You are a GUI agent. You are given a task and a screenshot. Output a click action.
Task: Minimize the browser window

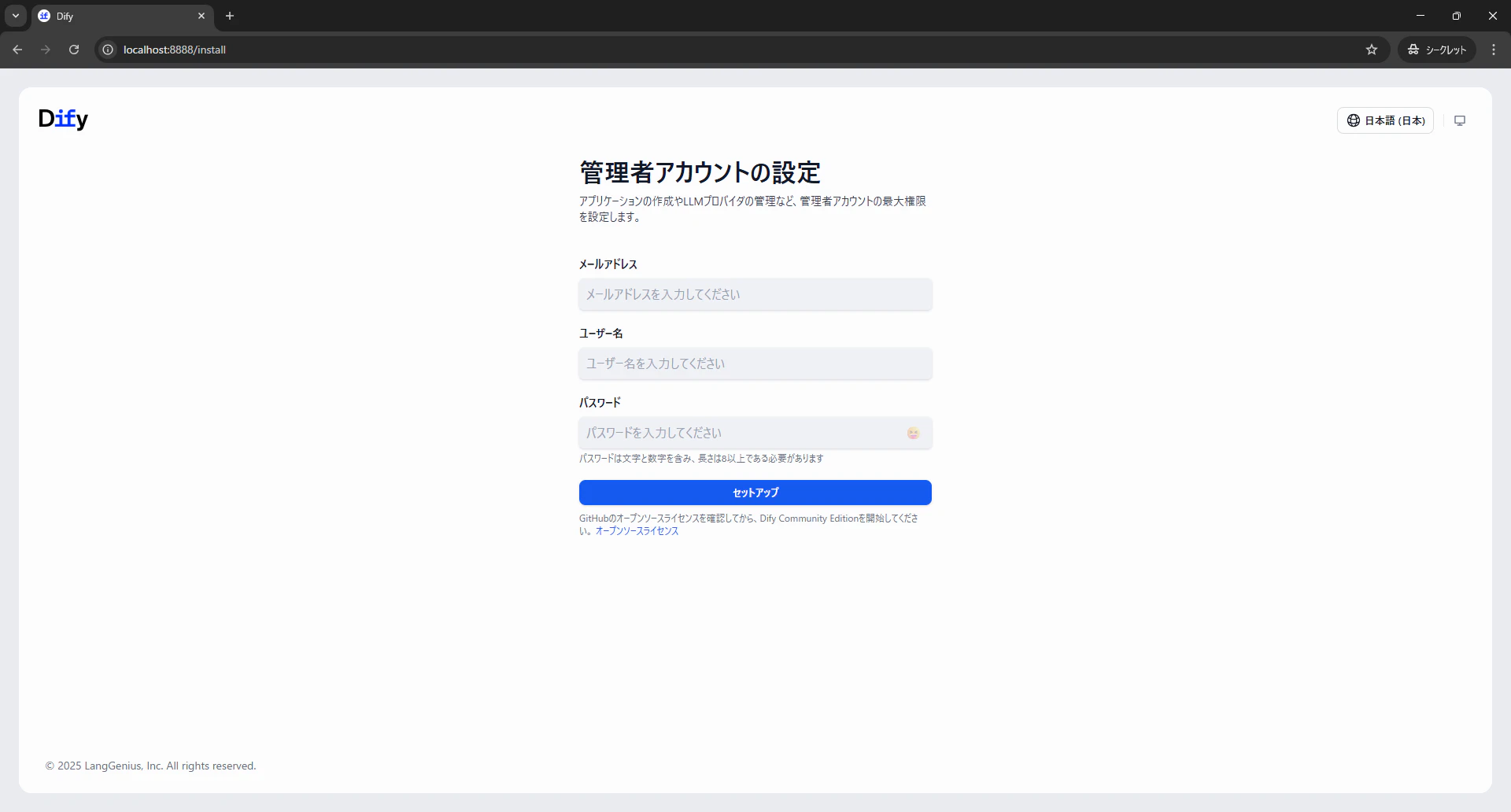[x=1420, y=16]
